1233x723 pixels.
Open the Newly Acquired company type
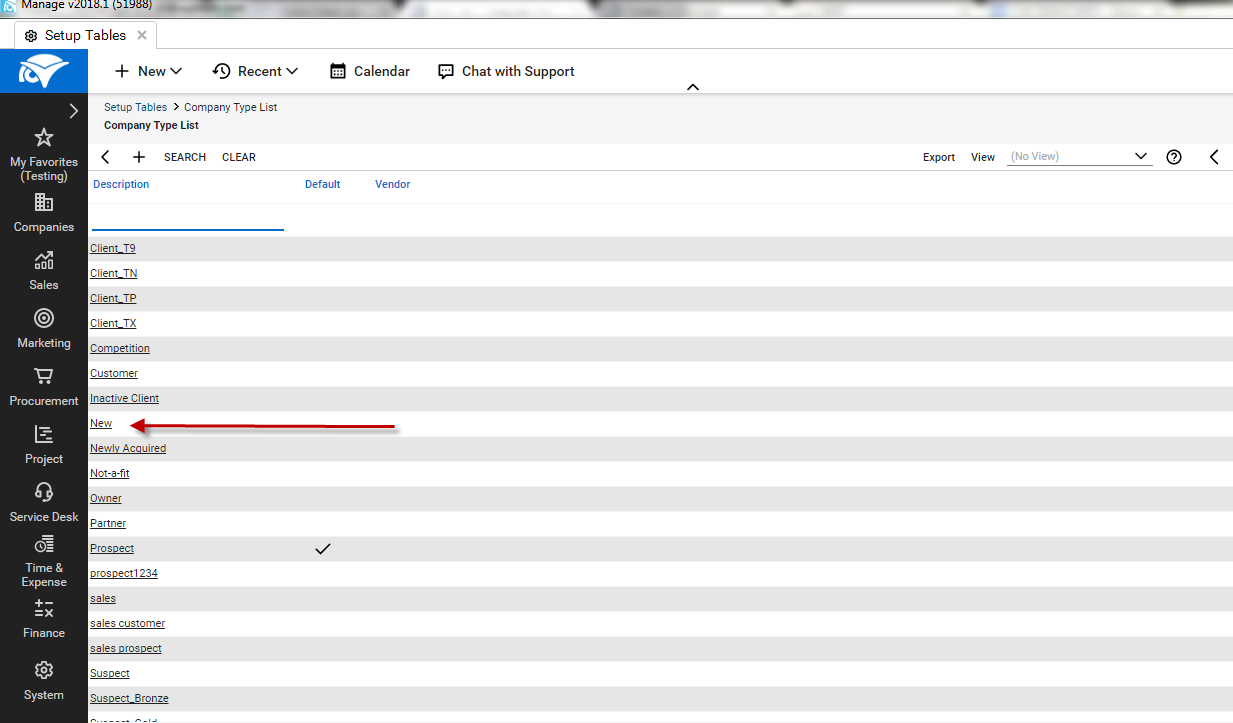[x=128, y=448]
